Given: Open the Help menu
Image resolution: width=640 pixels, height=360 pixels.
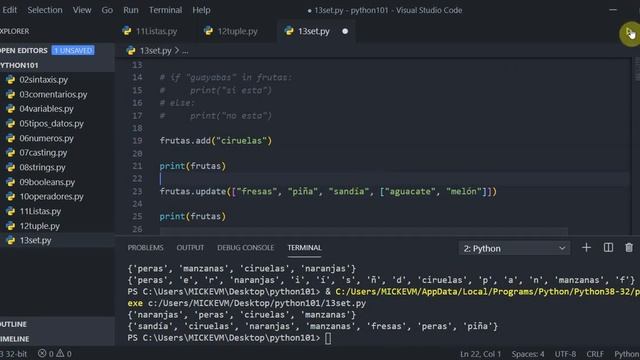Looking at the screenshot, I should point(201,10).
